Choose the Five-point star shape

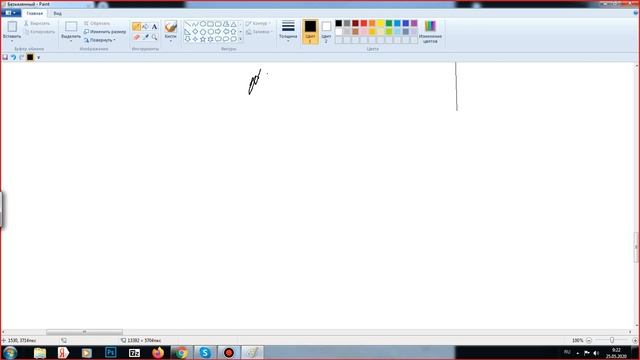coord(203,39)
